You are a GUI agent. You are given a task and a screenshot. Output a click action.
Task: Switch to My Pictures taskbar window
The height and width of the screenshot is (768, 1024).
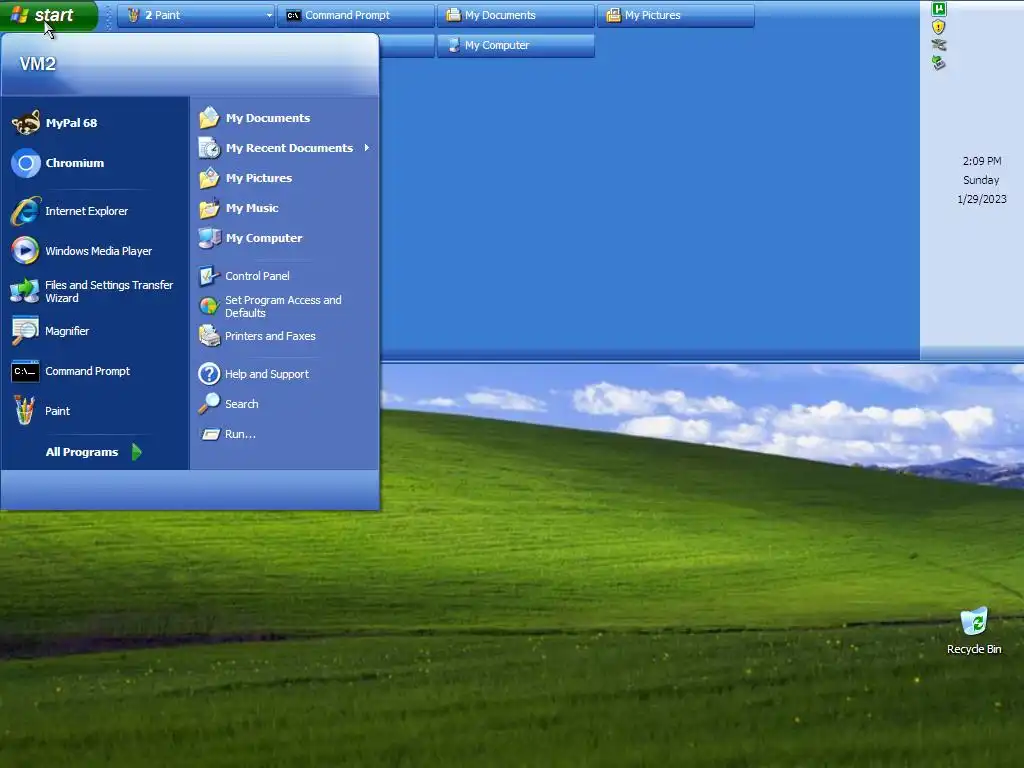click(675, 15)
